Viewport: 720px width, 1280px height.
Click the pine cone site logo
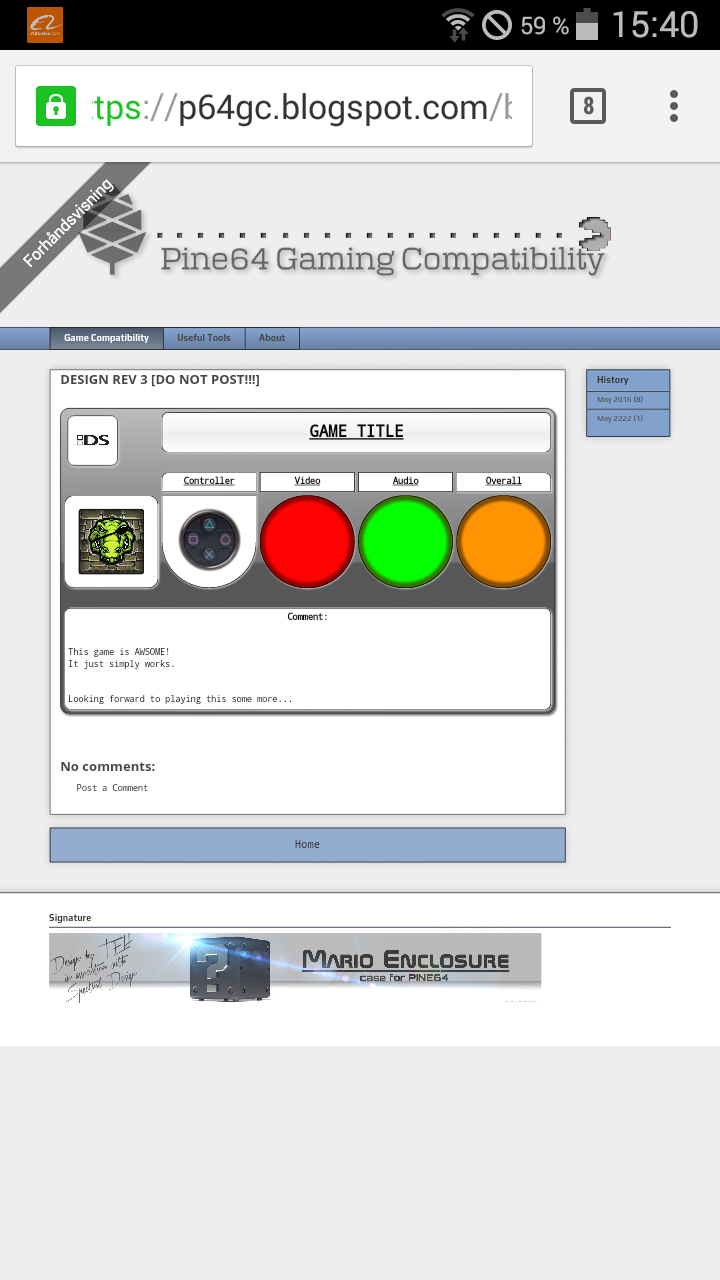pos(113,234)
